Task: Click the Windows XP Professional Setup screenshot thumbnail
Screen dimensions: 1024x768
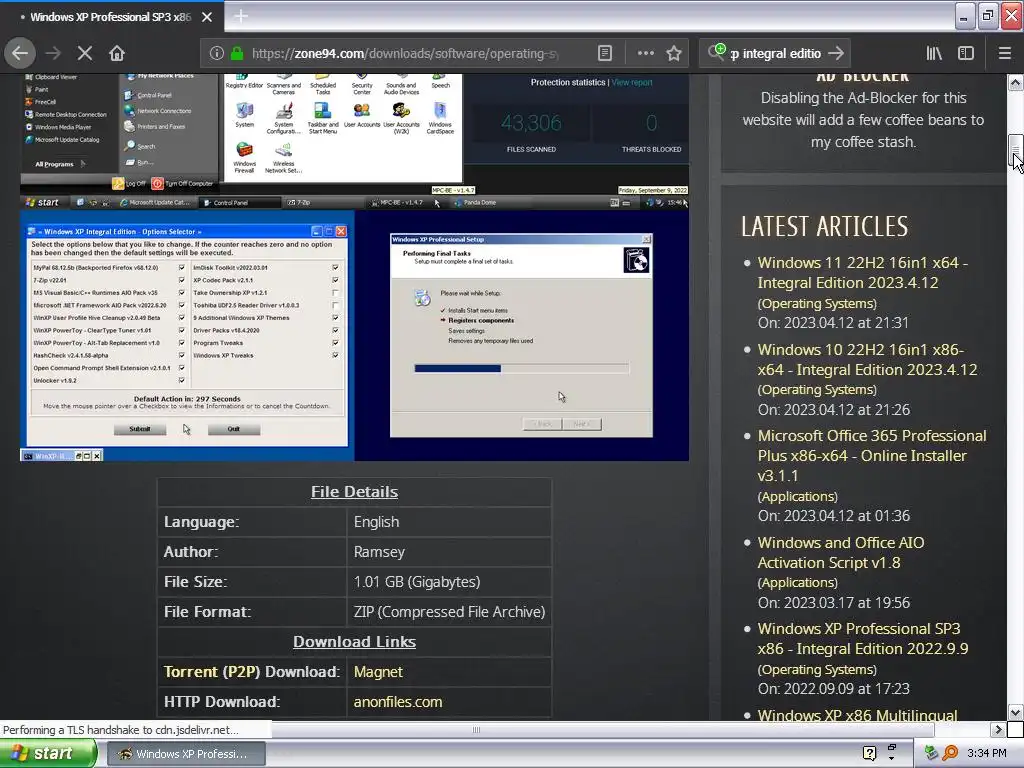Action: (521, 336)
